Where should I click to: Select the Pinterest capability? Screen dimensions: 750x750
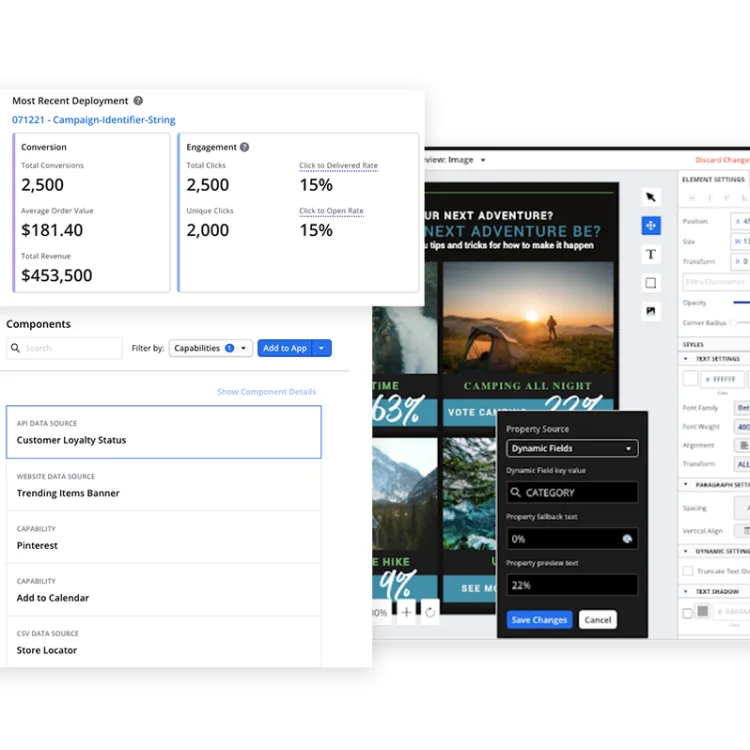pos(164,537)
